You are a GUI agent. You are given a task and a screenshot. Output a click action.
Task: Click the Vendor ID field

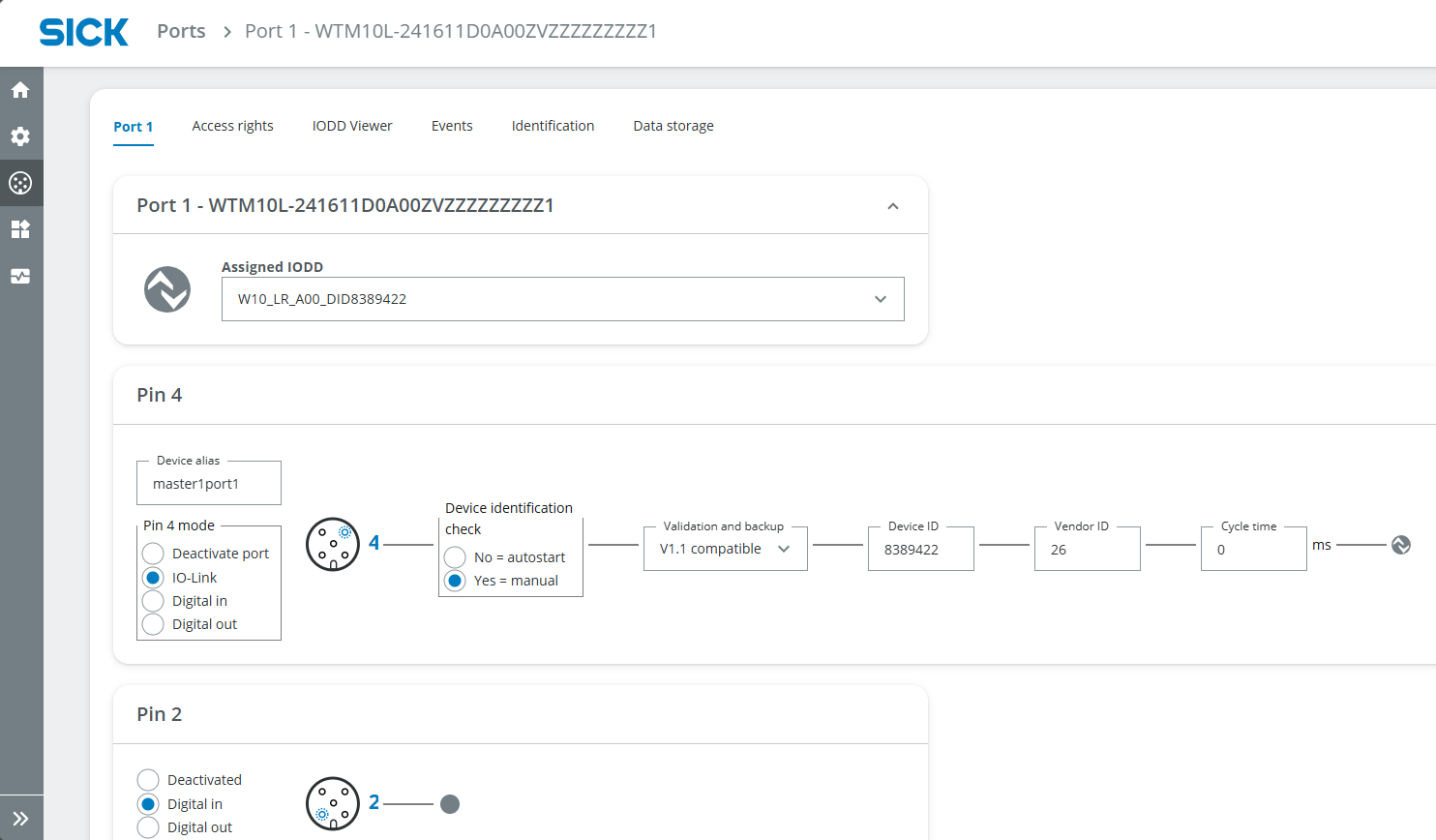tap(1088, 549)
